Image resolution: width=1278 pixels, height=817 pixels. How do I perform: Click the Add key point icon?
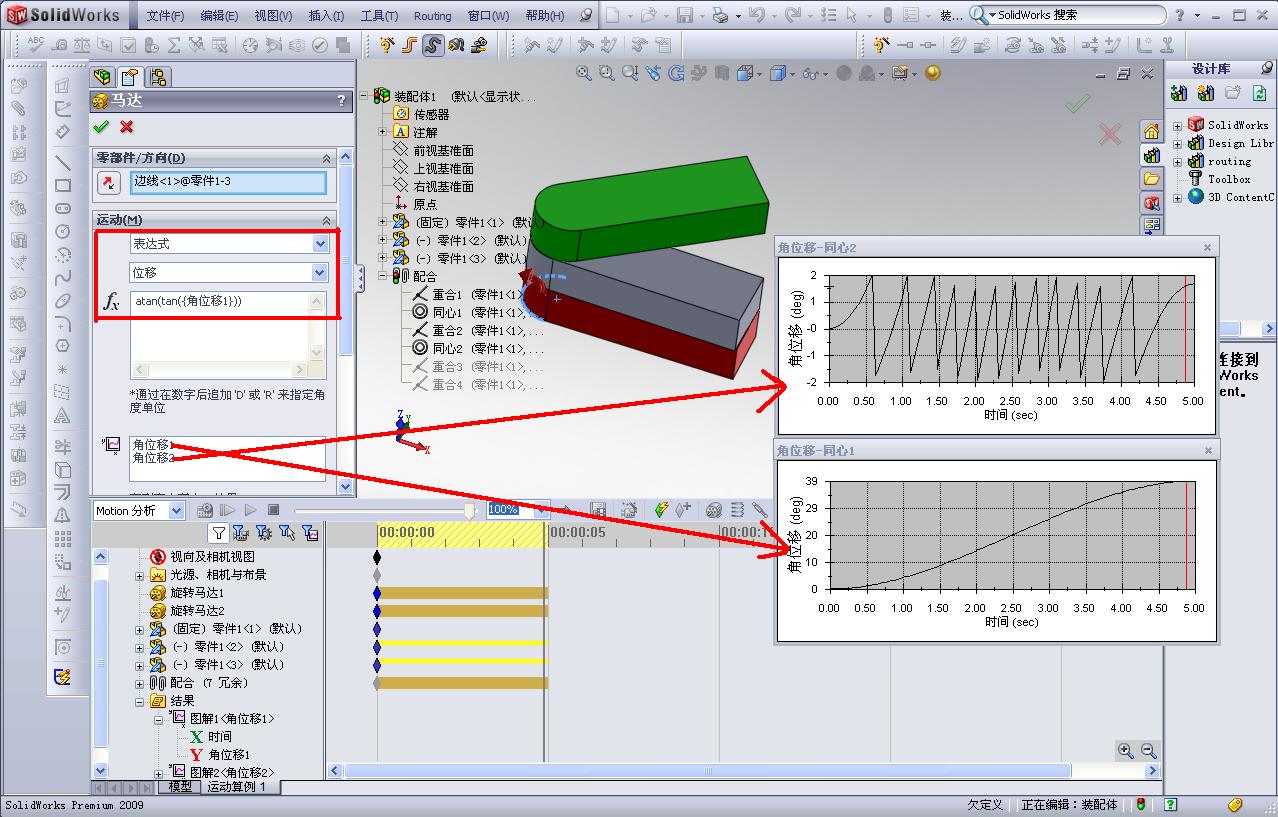coord(683,510)
